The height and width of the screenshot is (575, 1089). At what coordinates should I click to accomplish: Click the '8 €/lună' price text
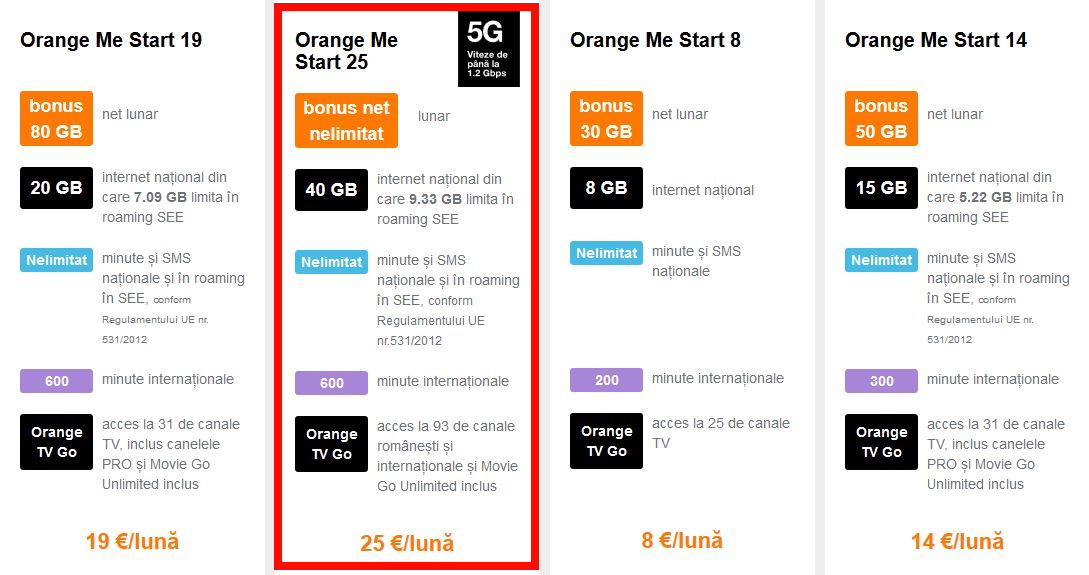[x=682, y=540]
